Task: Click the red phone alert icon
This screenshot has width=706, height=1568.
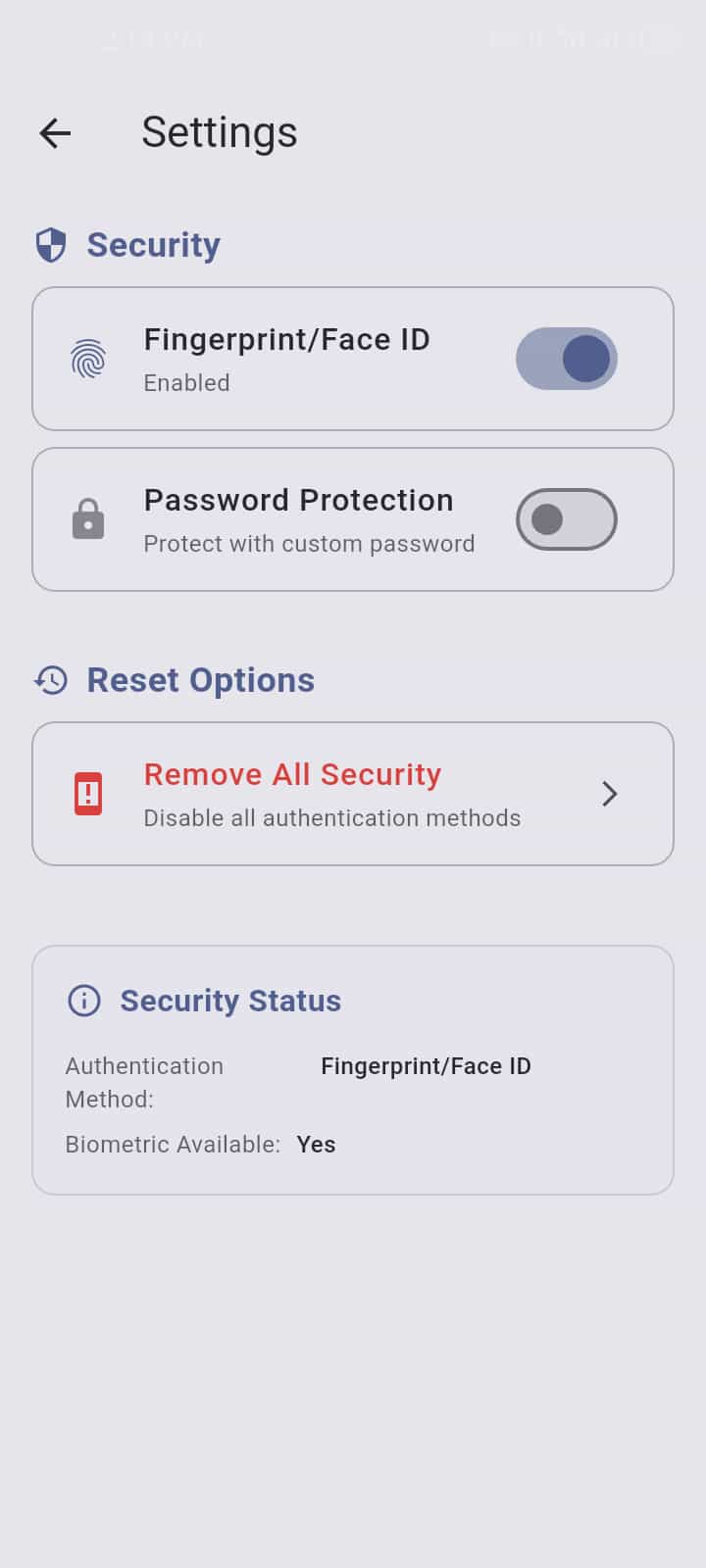Action: coord(88,794)
